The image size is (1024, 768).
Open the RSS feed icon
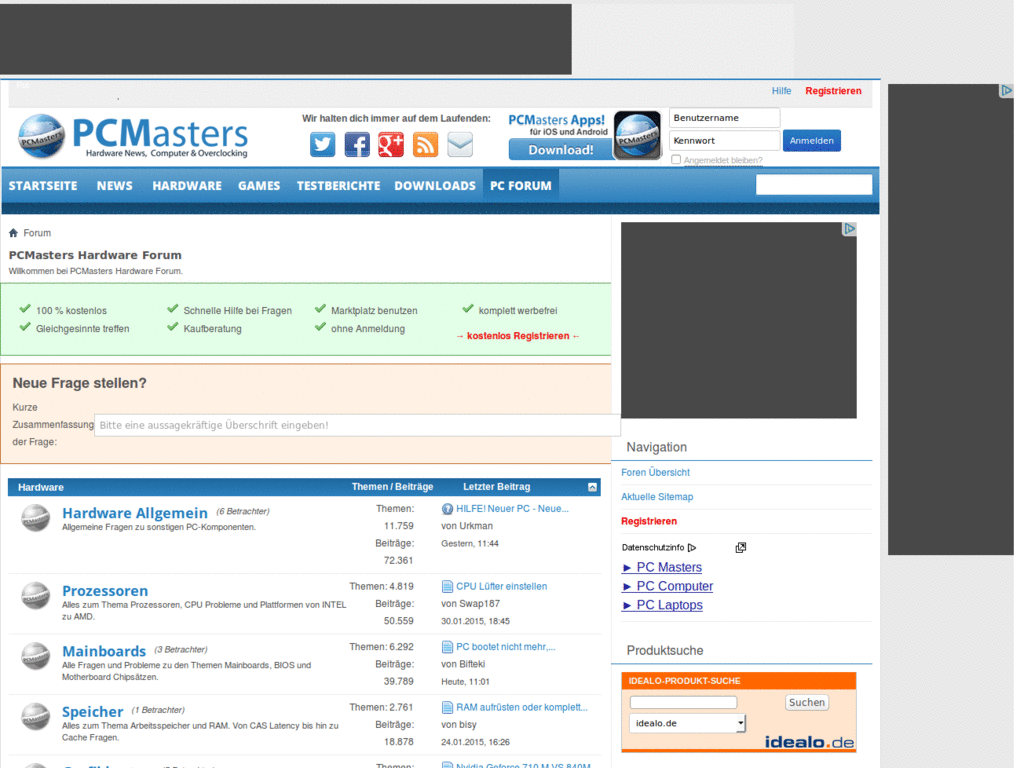tap(425, 144)
